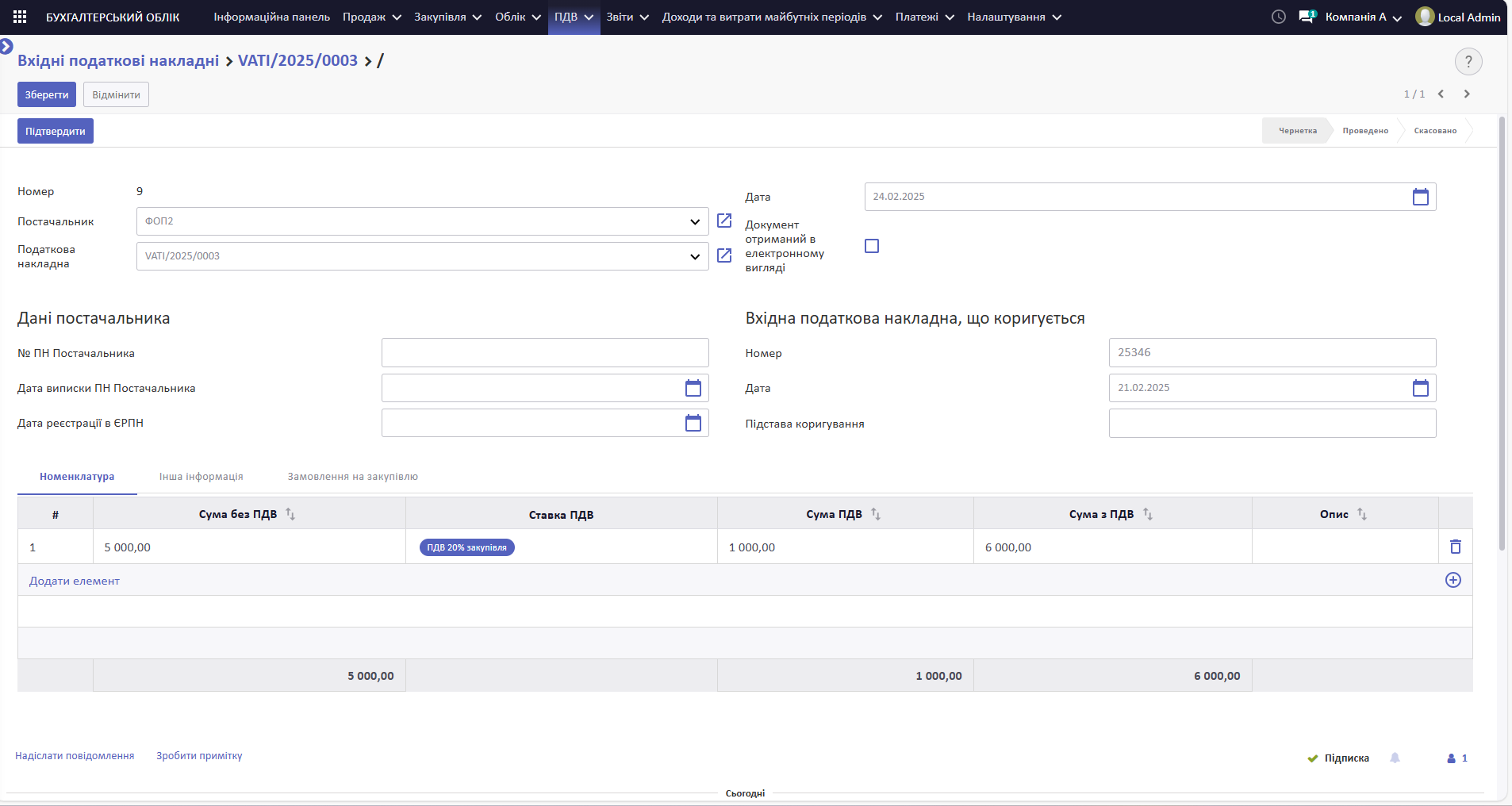1512x806 pixels.
Task: Expand the Продаж menu
Action: 372,17
